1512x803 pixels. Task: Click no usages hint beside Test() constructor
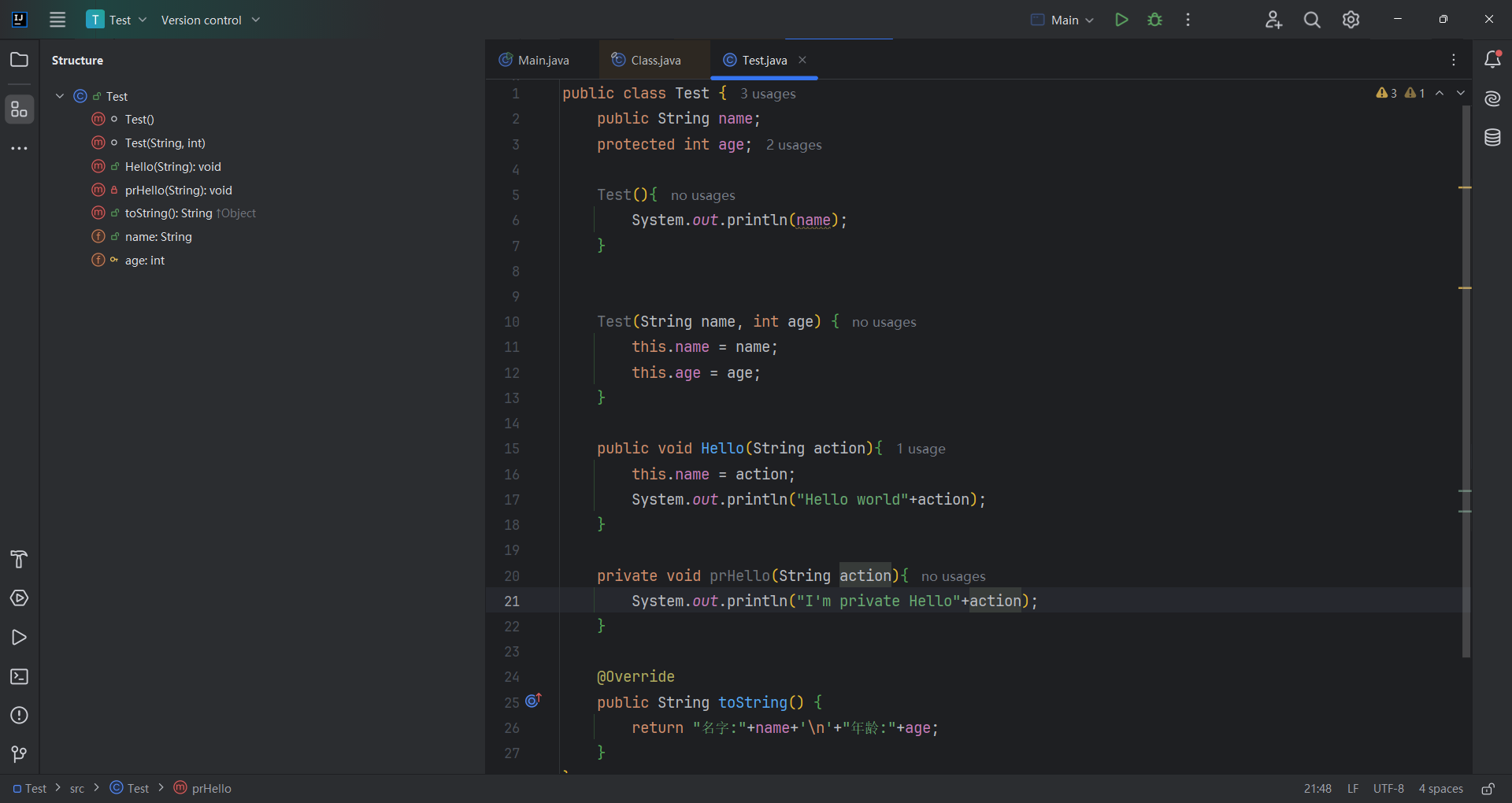point(702,195)
